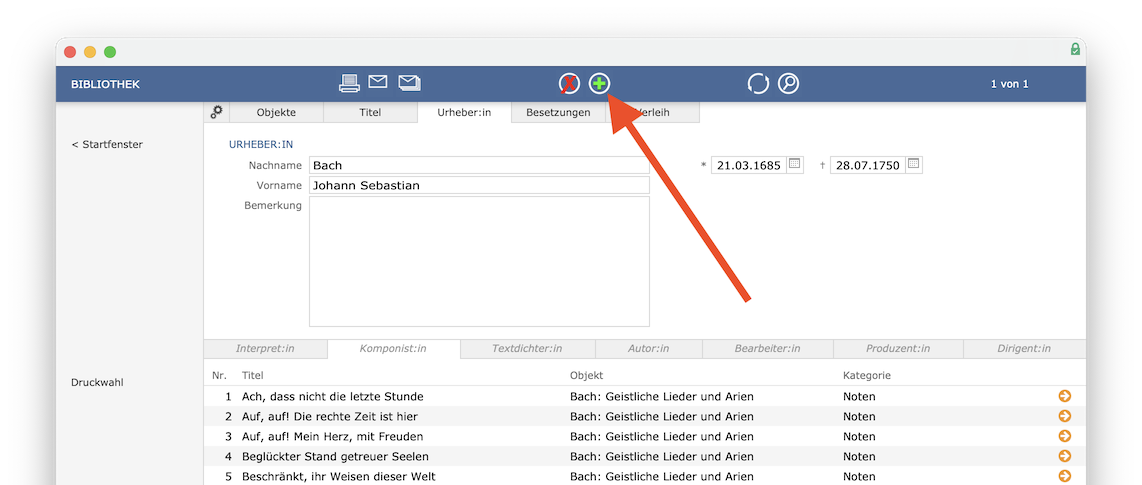Open arrow for Beglückter Stand getreuer Seelen

1065,456
